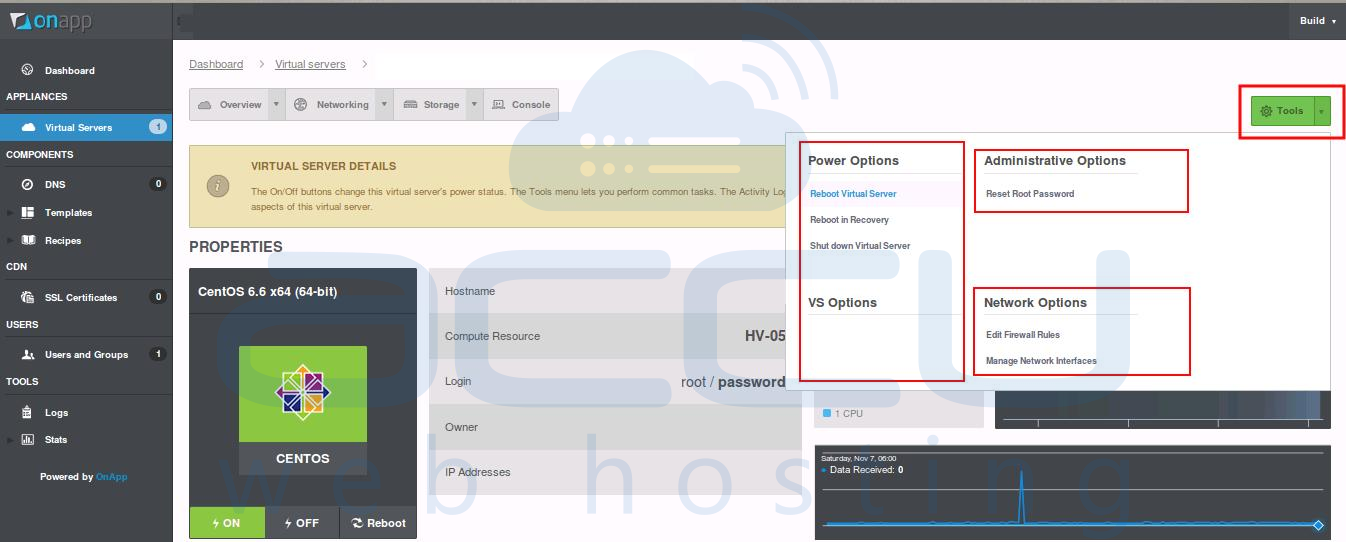Viewport: 1346px width, 542px height.
Task: Click the DNS count badge
Action: click(x=157, y=184)
